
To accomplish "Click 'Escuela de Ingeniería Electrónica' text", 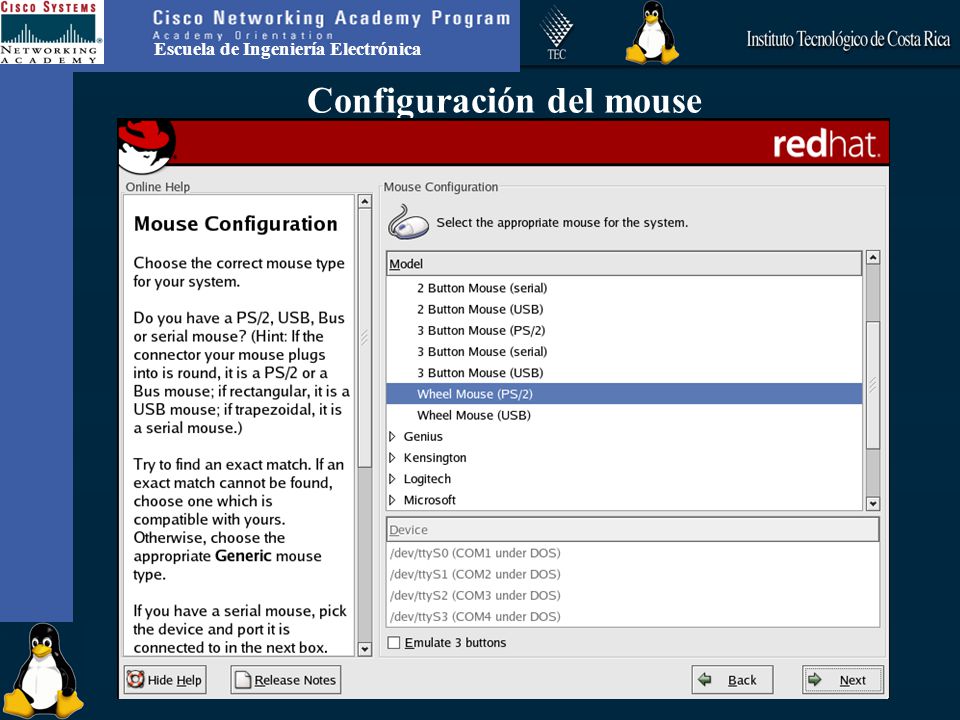I will coord(287,49).
